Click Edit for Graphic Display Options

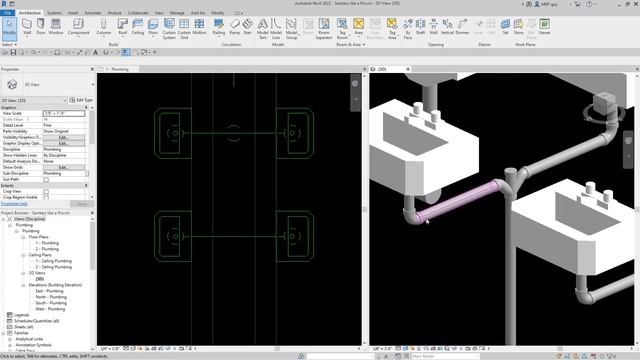[64, 144]
